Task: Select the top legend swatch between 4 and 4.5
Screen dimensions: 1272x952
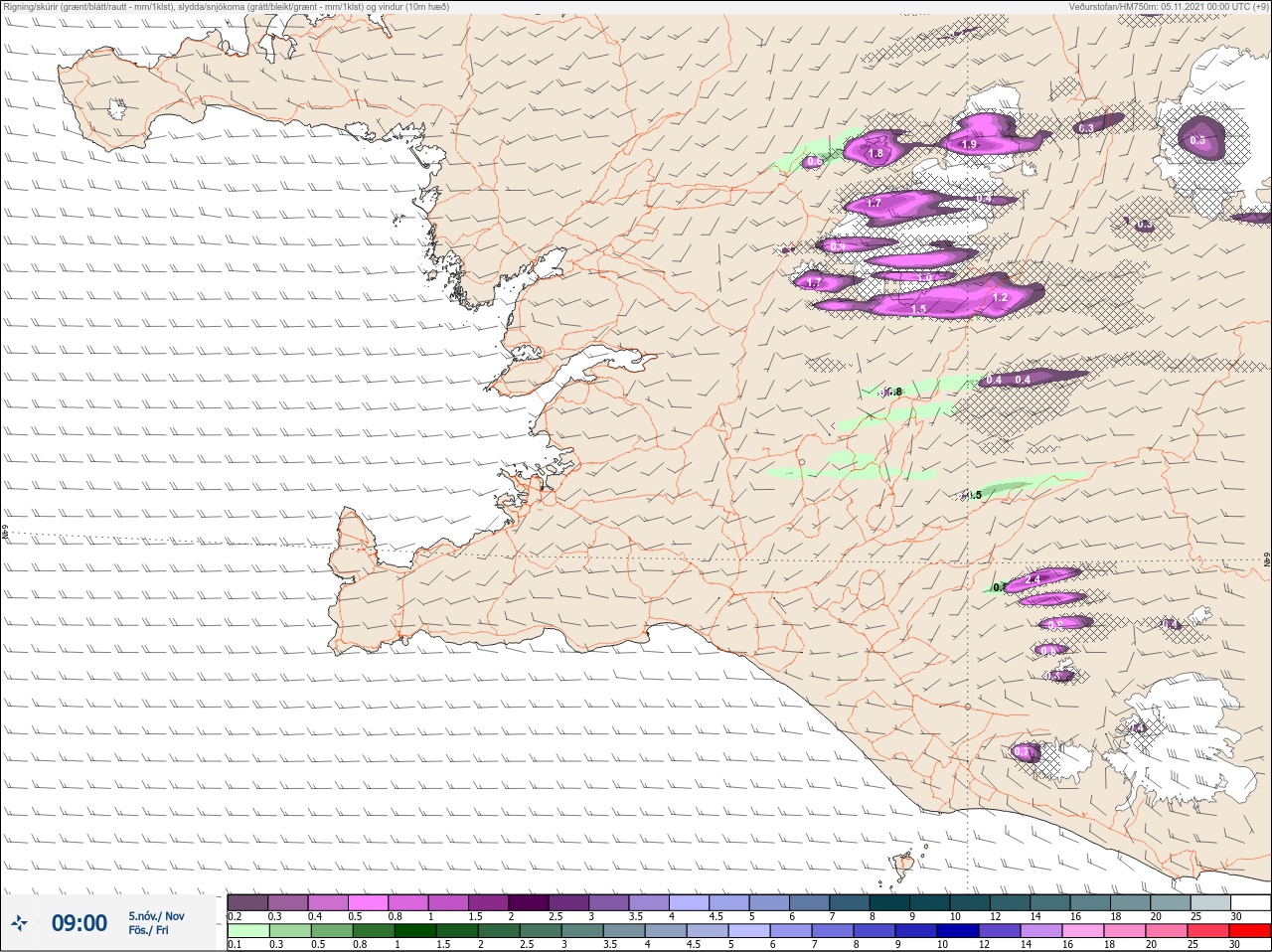Action: point(691,902)
